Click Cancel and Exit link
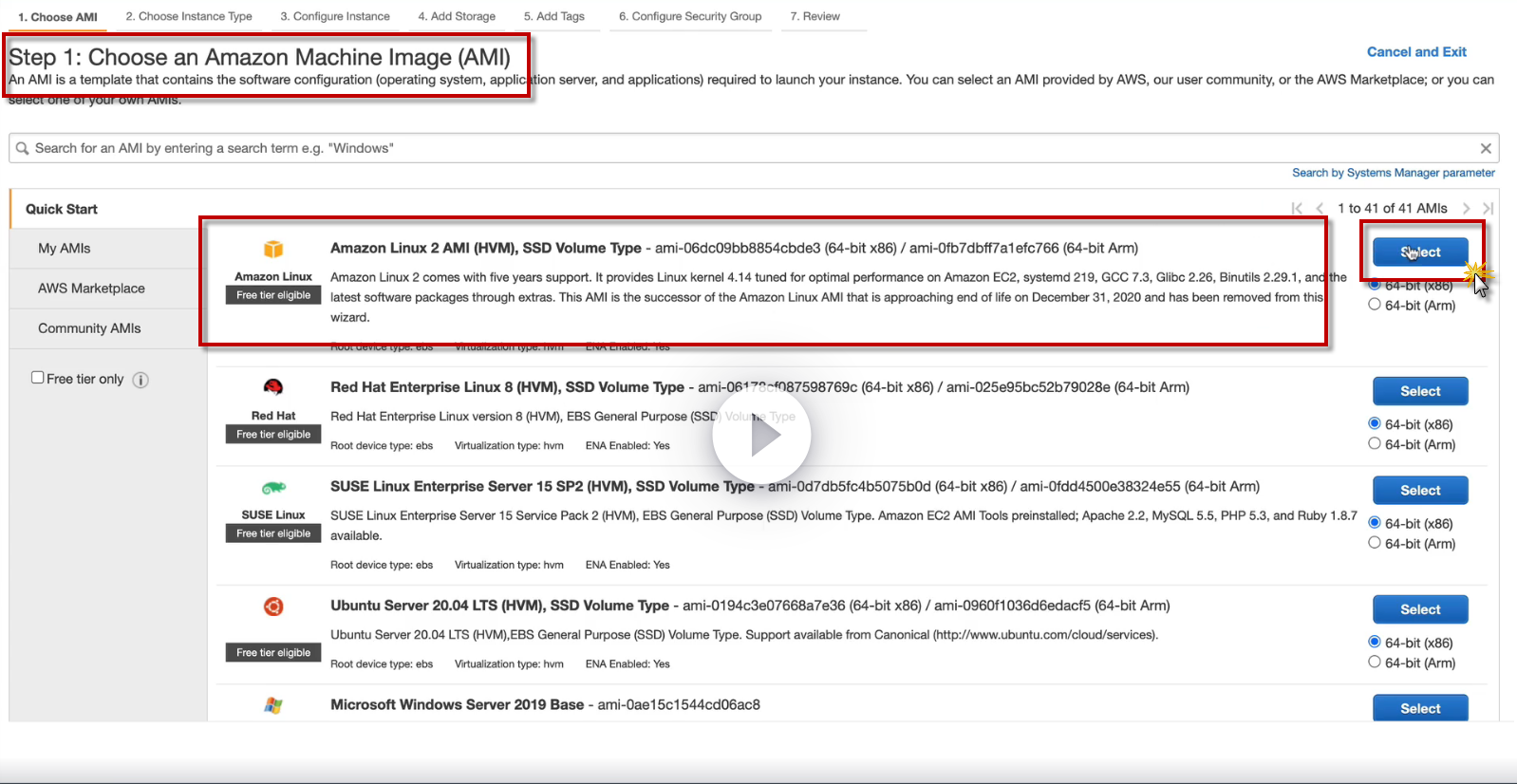This screenshot has height=784, width=1517. 1416,52
